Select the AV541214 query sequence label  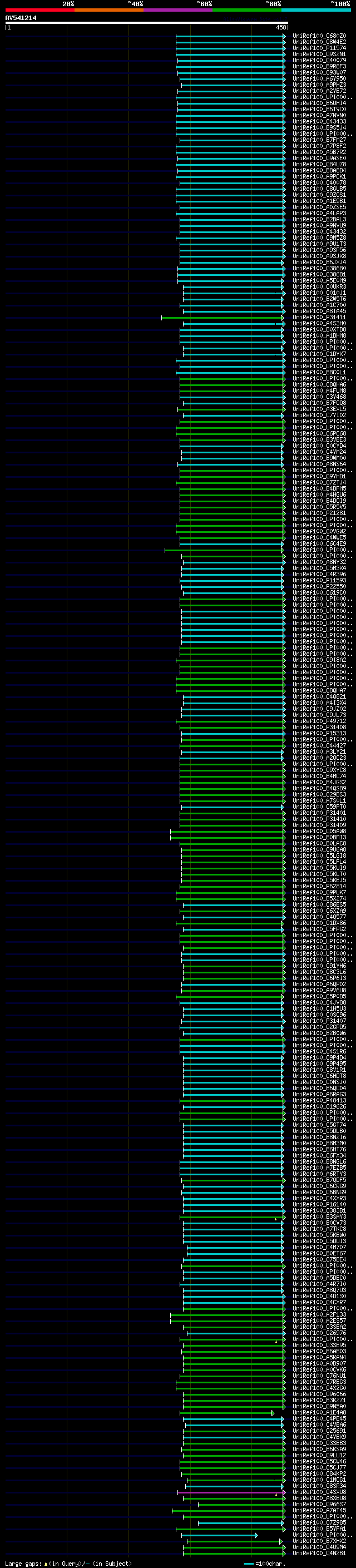[x=21, y=18]
